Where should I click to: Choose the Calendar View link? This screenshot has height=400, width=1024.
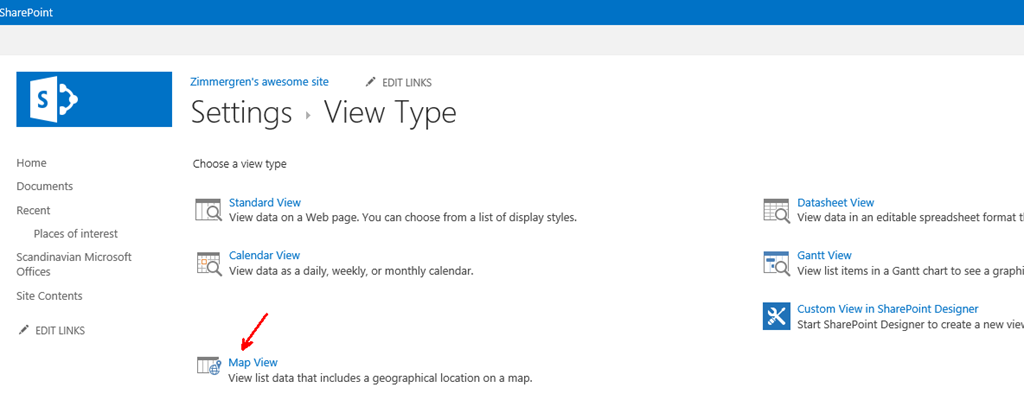click(264, 256)
